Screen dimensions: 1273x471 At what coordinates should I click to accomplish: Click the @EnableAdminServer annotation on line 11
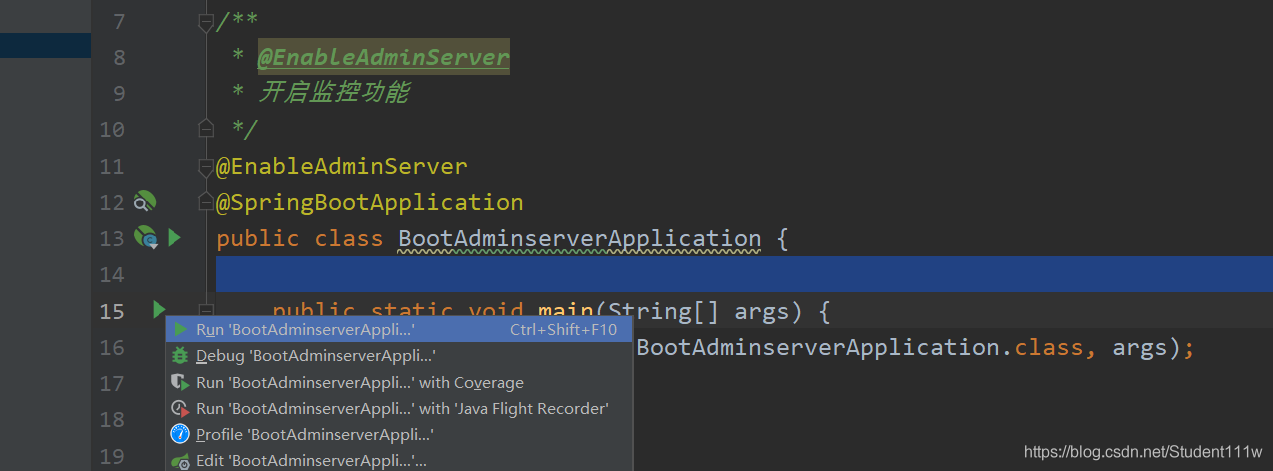click(342, 166)
